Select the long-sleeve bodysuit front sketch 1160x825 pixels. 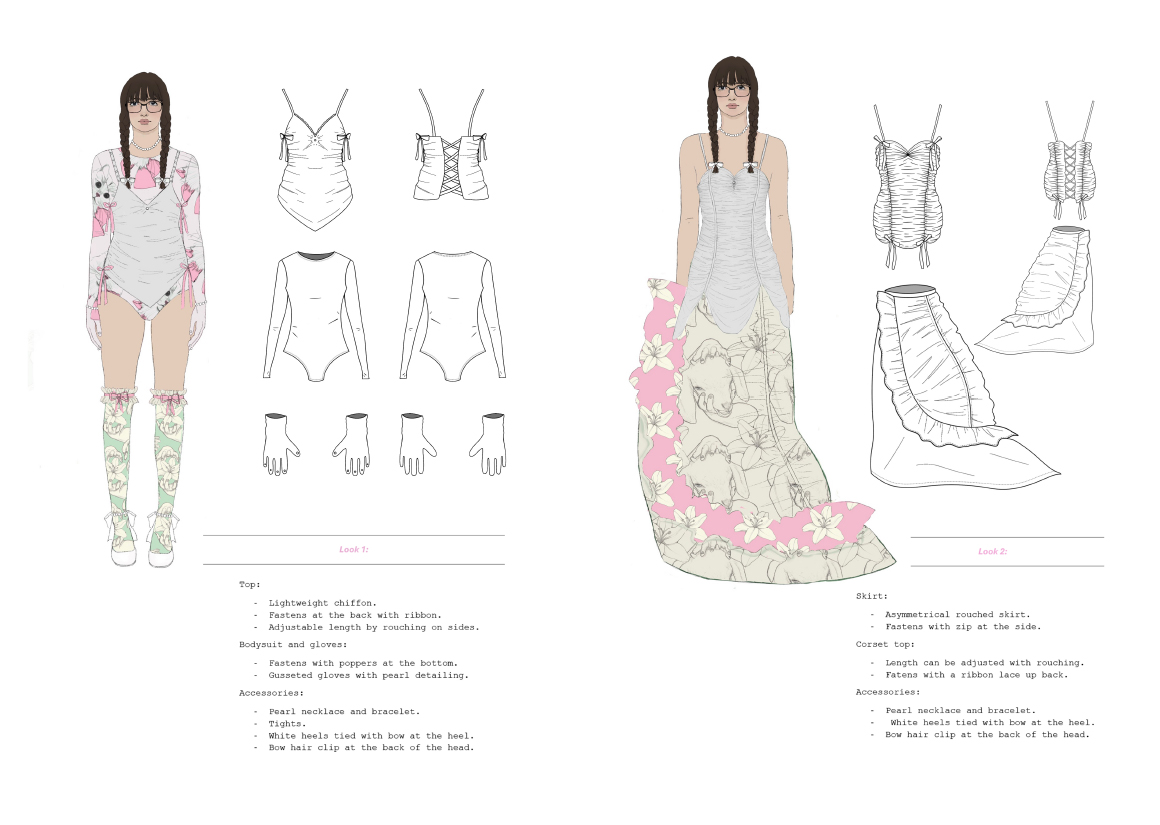coord(315,317)
